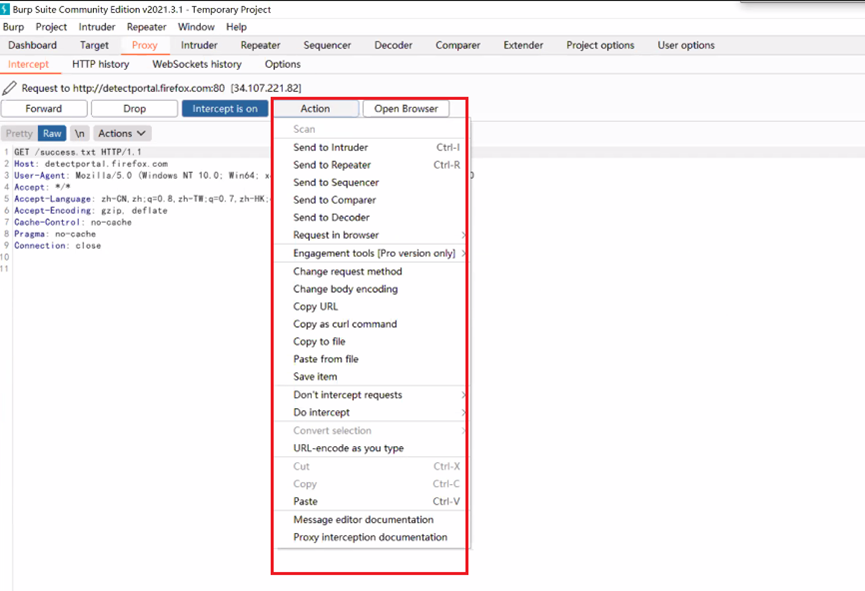
Task: Select Copy as curl command
Action: tap(371, 324)
